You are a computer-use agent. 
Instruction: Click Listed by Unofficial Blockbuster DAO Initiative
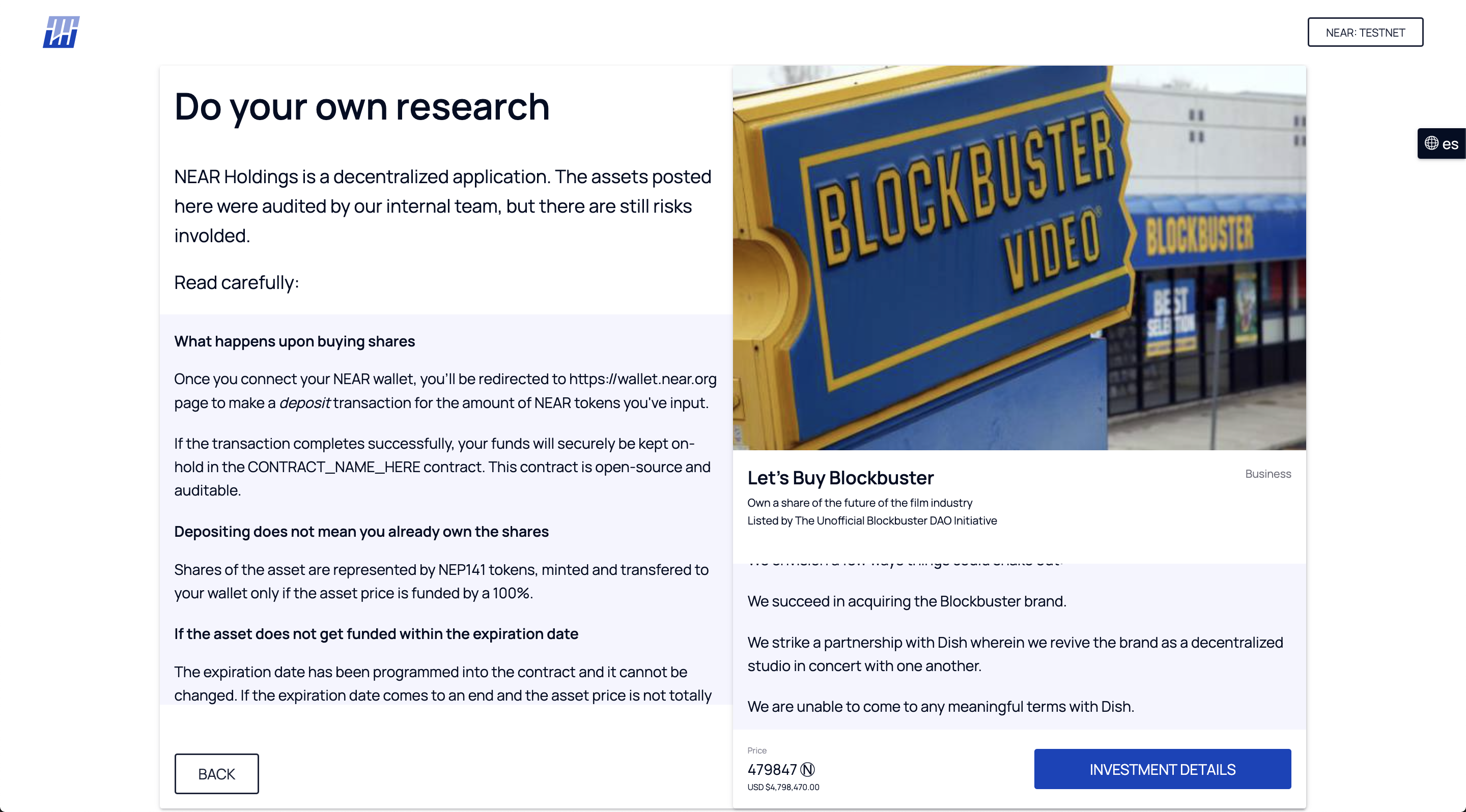coord(871,520)
